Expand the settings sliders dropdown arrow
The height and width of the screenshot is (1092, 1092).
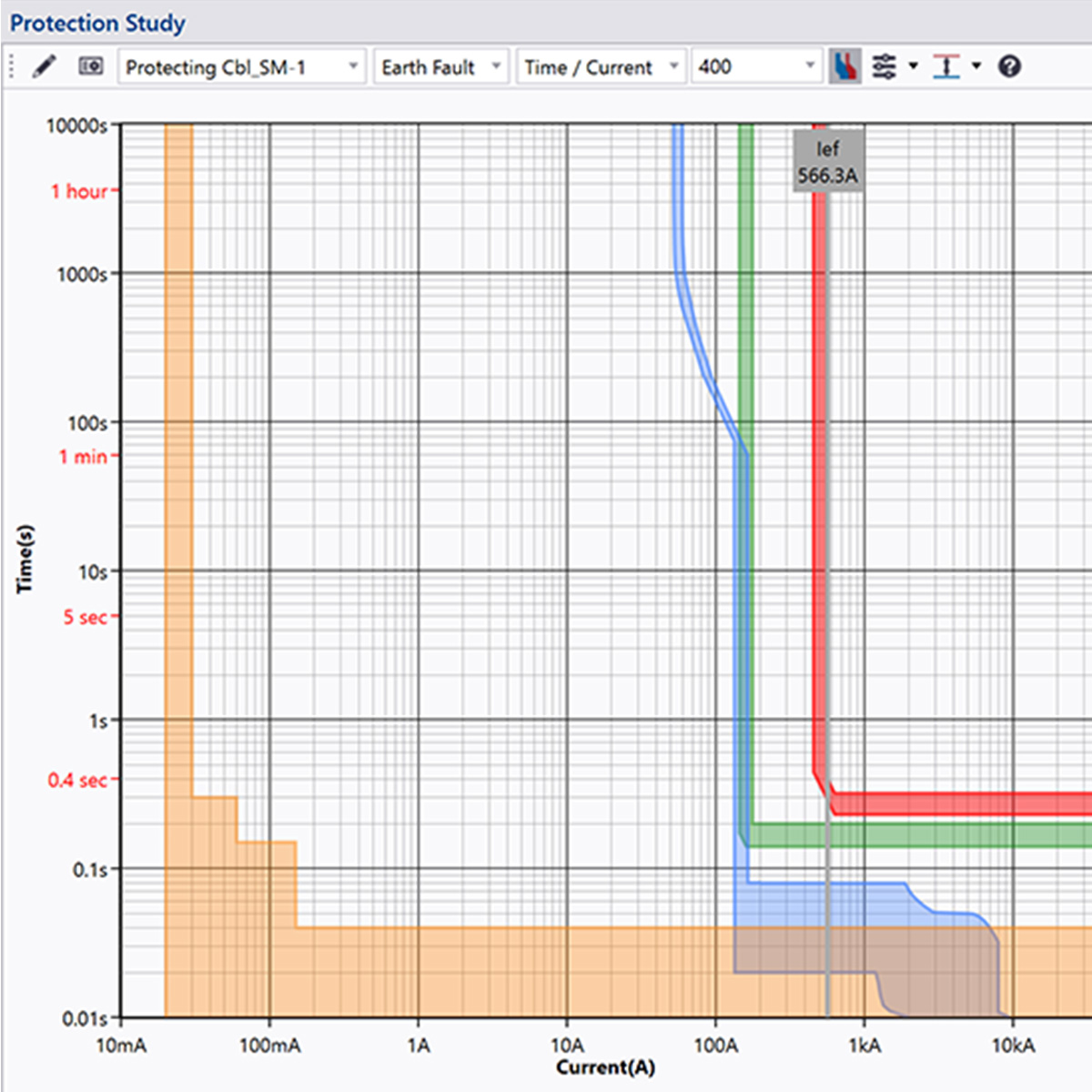point(913,66)
